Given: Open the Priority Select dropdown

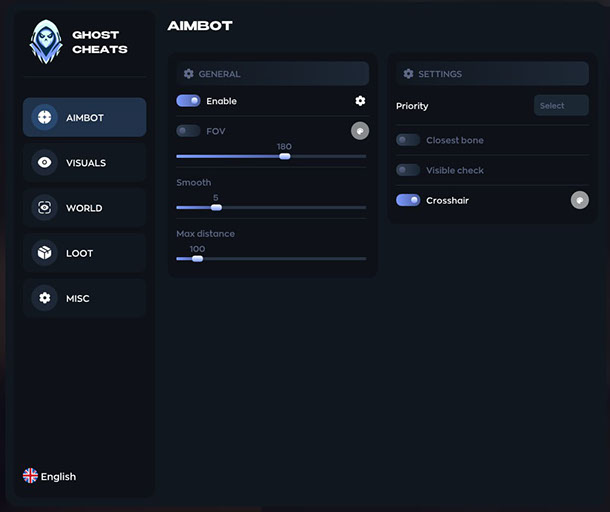Looking at the screenshot, I should (x=560, y=106).
